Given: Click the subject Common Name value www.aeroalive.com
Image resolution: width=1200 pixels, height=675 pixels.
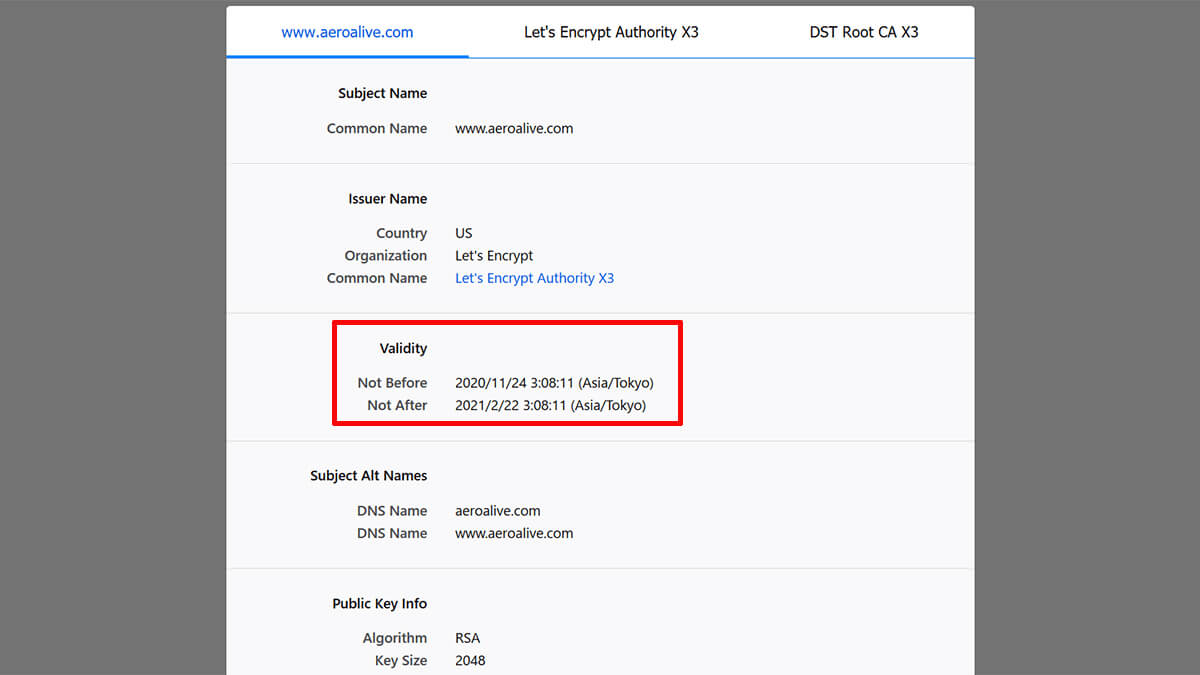Looking at the screenshot, I should (x=514, y=128).
